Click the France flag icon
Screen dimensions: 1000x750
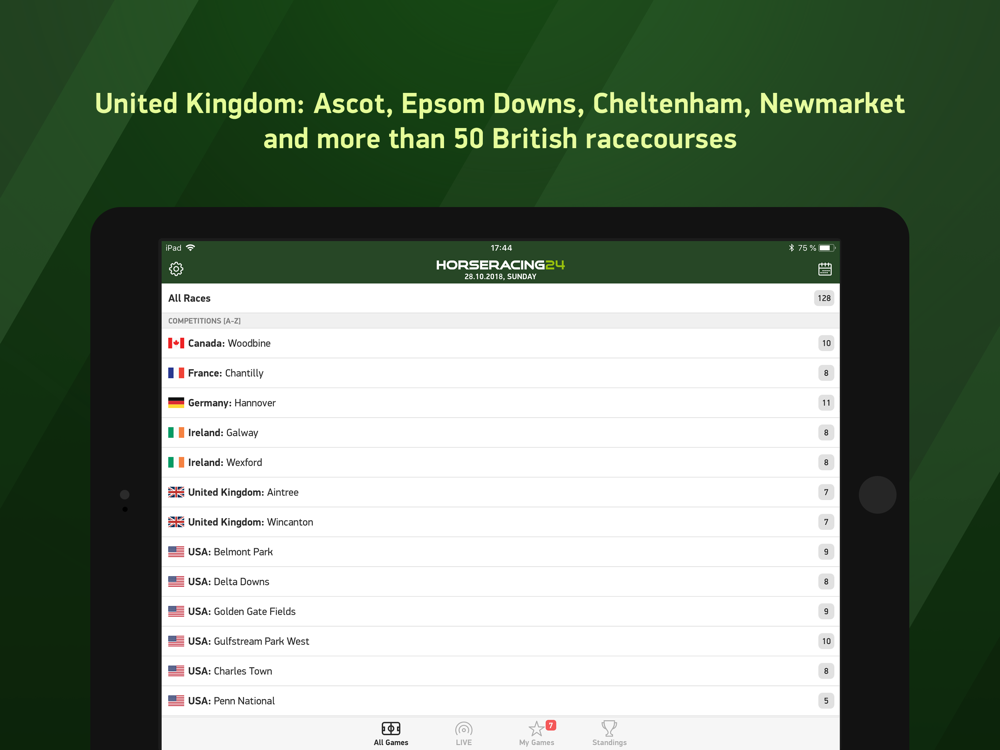[176, 373]
